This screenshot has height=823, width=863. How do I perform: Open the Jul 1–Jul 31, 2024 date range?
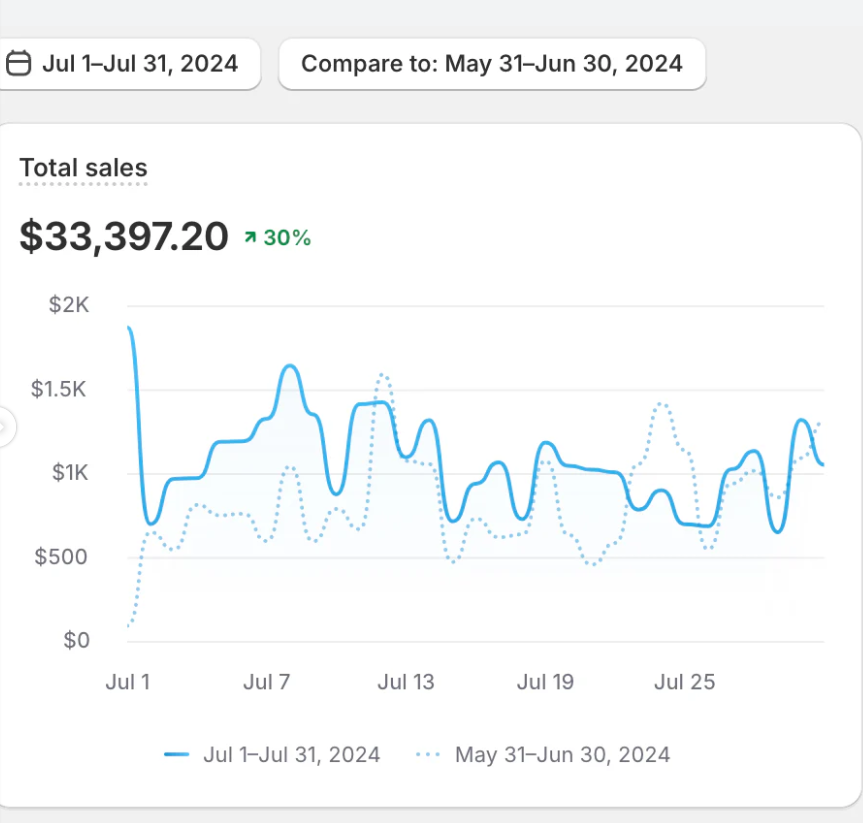click(x=139, y=64)
